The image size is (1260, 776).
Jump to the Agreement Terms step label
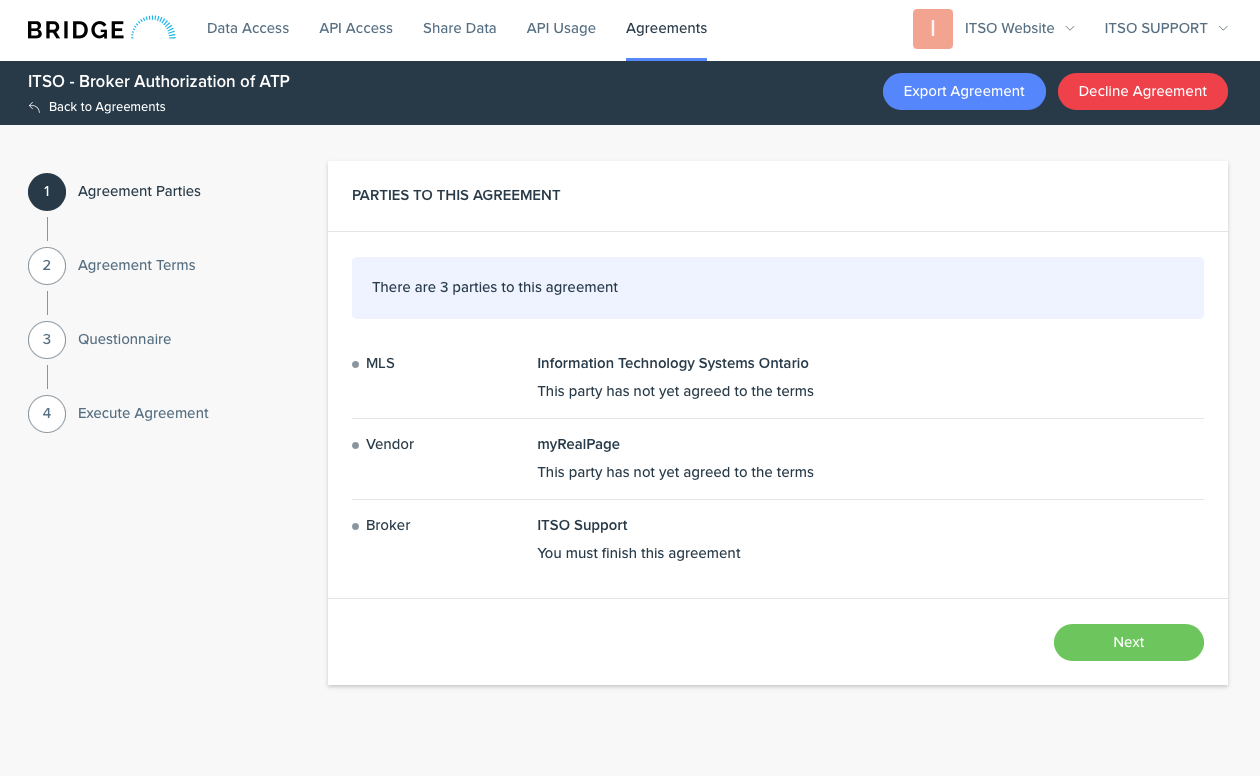pyautogui.click(x=137, y=266)
